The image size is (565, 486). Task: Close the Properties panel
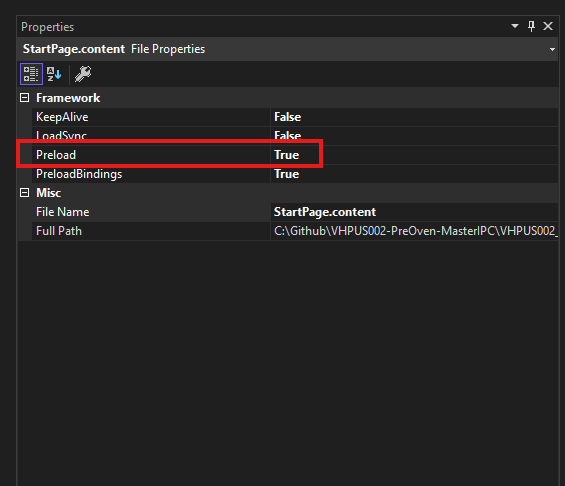pyautogui.click(x=548, y=26)
